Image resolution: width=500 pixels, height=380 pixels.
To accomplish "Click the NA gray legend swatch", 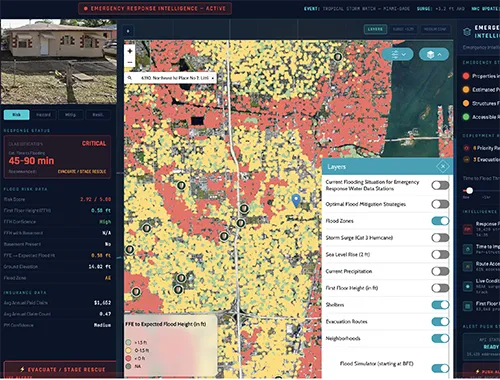I will coord(128,366).
